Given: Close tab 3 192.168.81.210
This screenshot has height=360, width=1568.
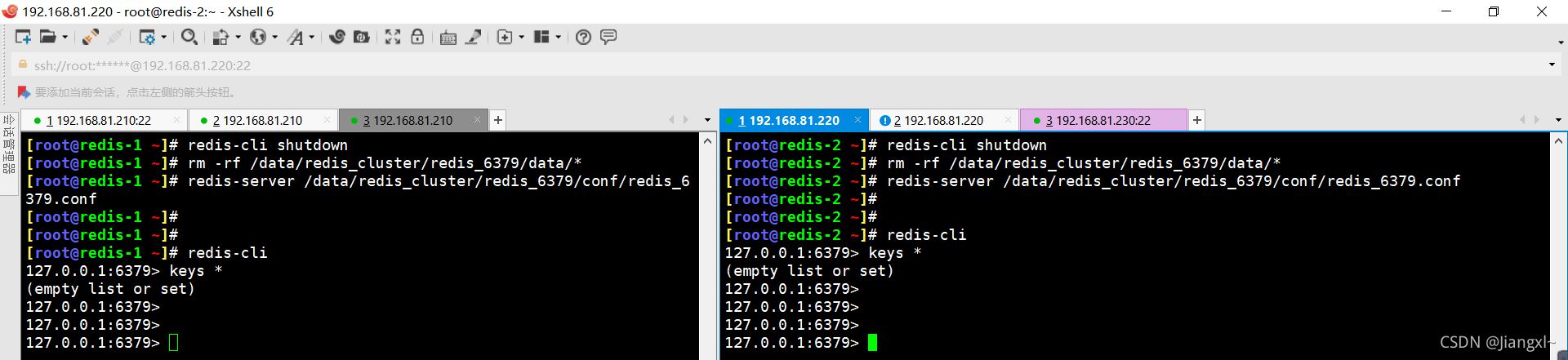Looking at the screenshot, I should coord(478,120).
